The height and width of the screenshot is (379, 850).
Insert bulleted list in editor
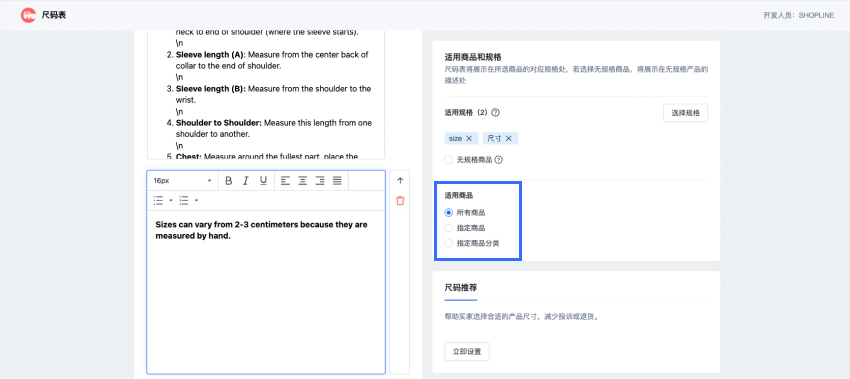click(x=158, y=201)
